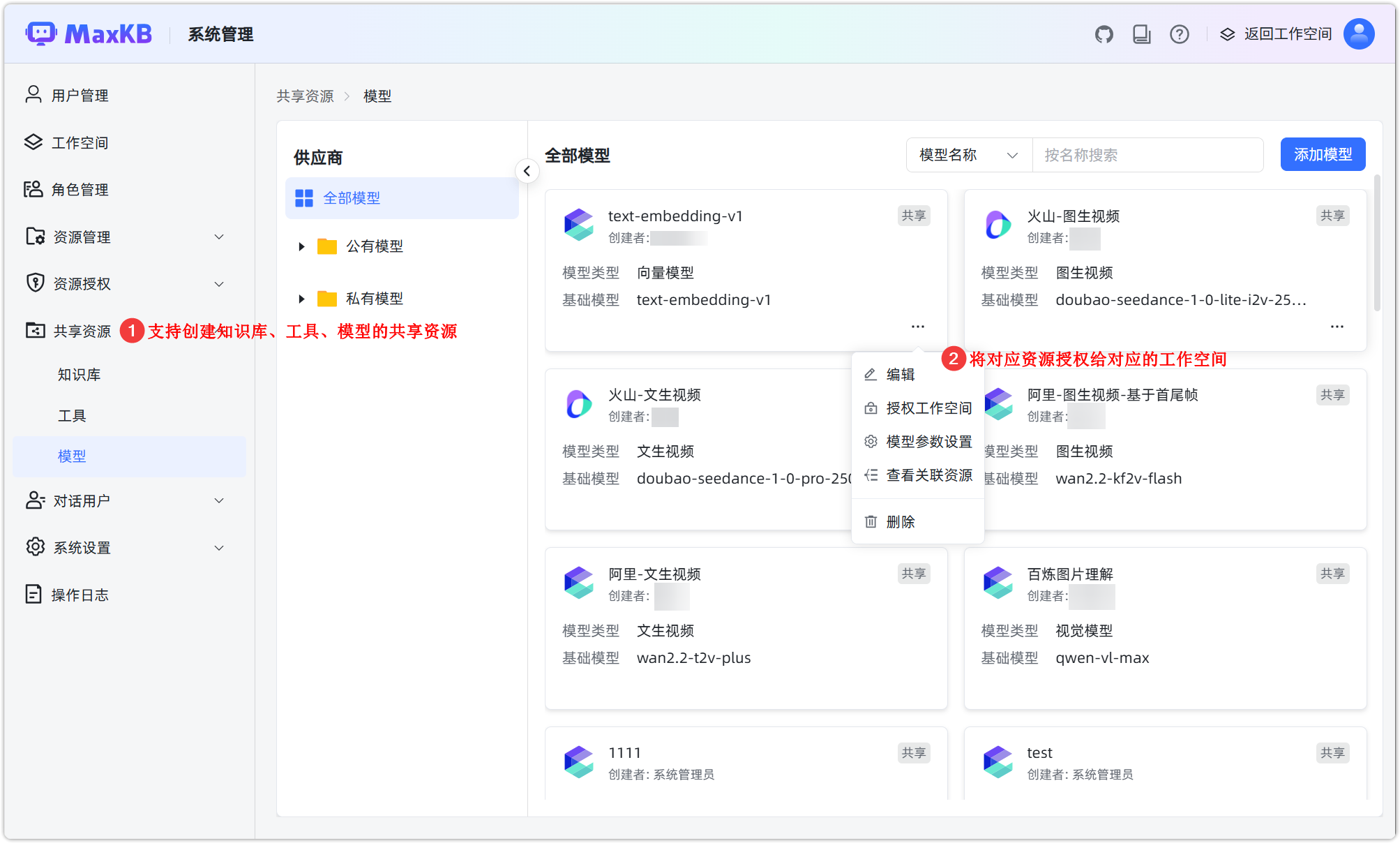Select 用户管理 in the sidebar
1400x843 pixels.
point(80,95)
